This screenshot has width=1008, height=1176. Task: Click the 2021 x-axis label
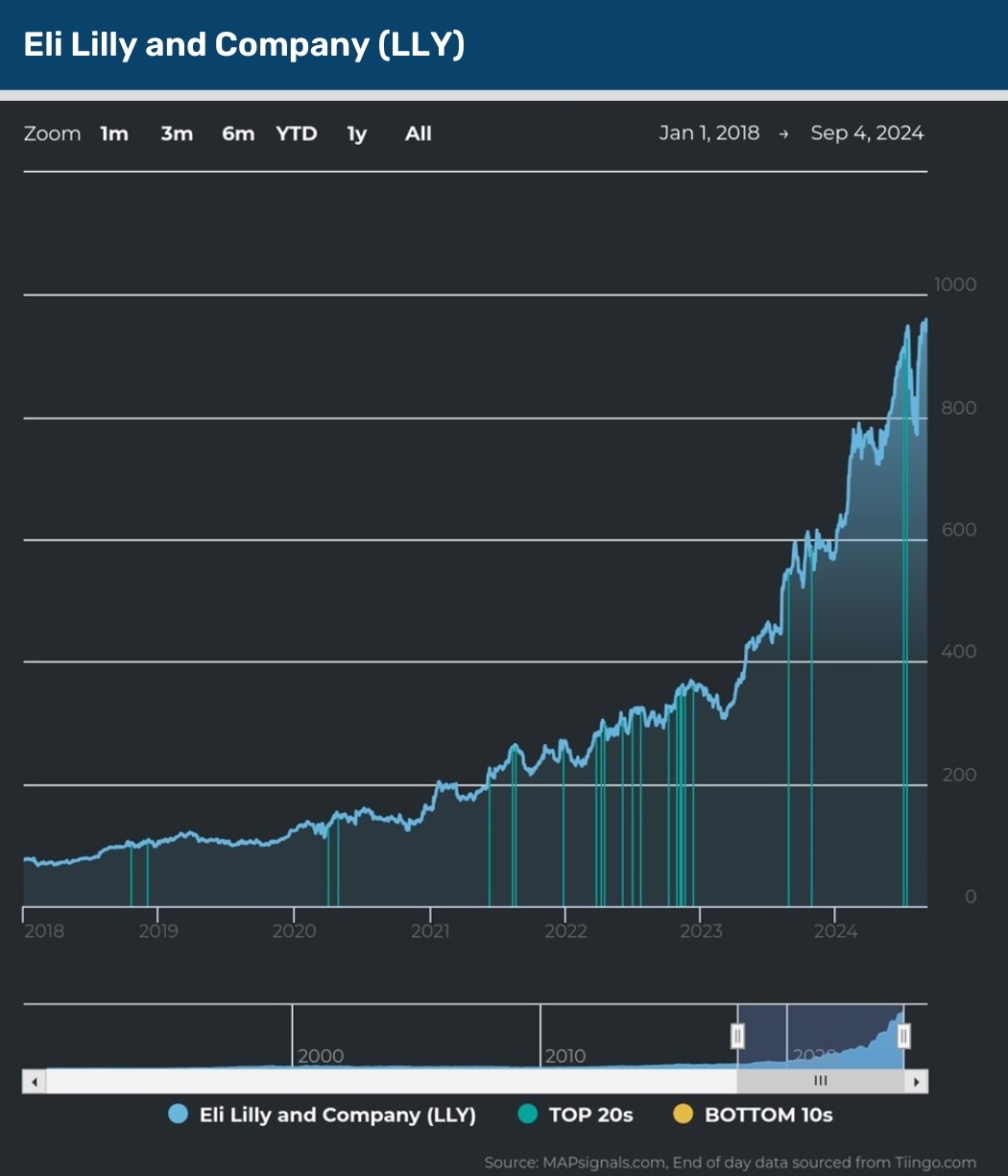coord(430,930)
